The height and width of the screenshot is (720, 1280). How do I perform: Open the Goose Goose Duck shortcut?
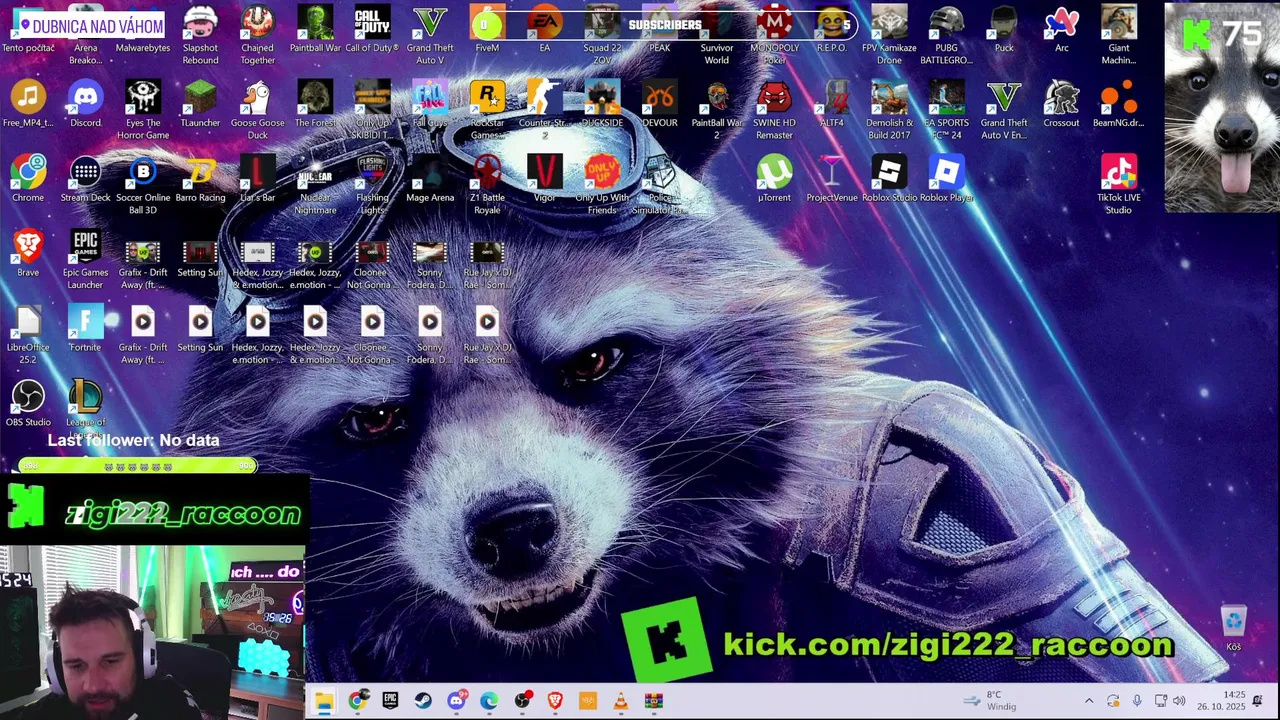point(257,110)
